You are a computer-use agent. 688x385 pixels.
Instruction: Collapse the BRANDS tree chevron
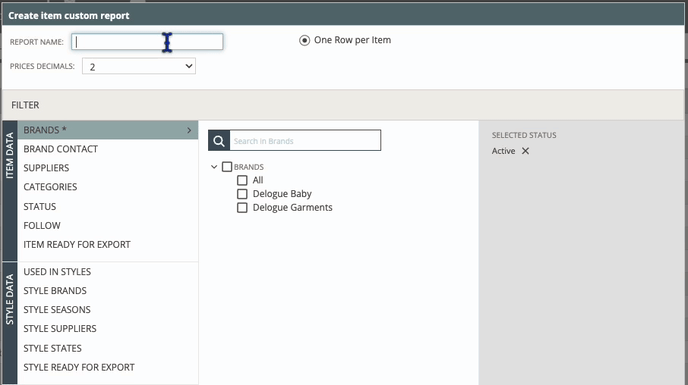tap(214, 167)
